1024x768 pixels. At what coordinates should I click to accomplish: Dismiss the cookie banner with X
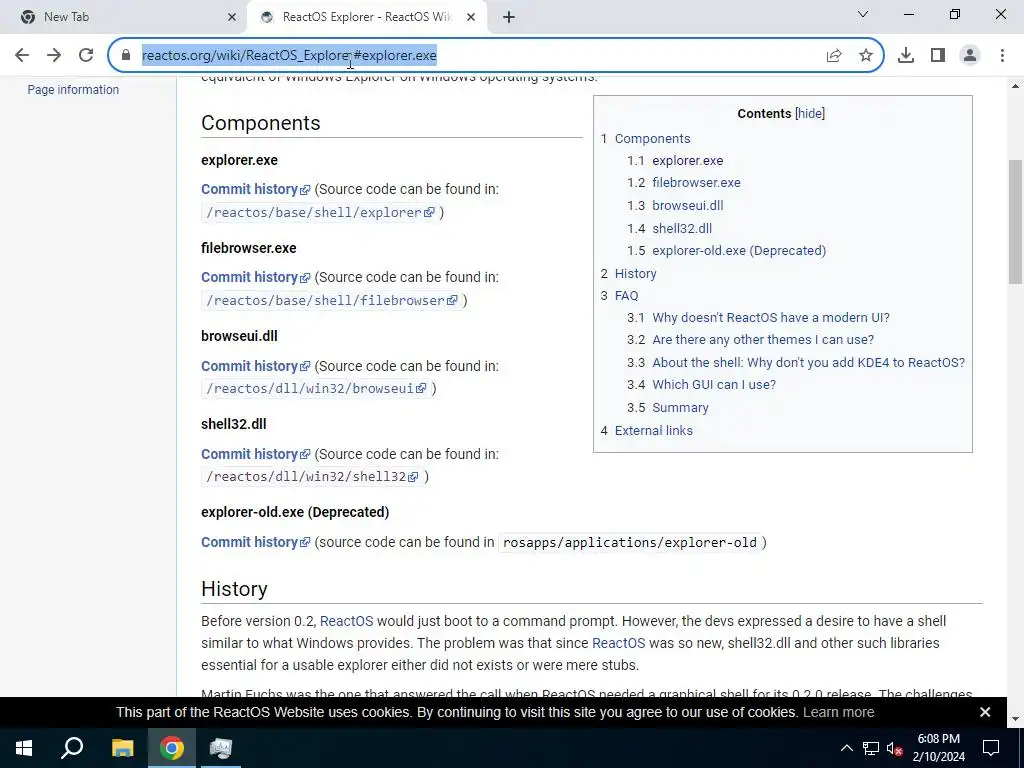(985, 712)
